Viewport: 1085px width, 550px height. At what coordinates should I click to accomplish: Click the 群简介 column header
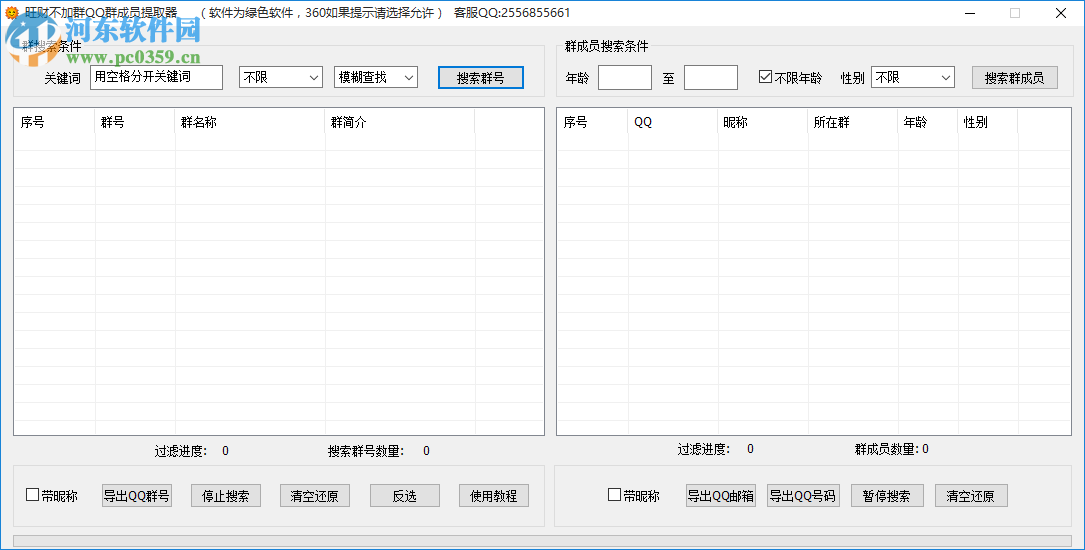pyautogui.click(x=400, y=122)
